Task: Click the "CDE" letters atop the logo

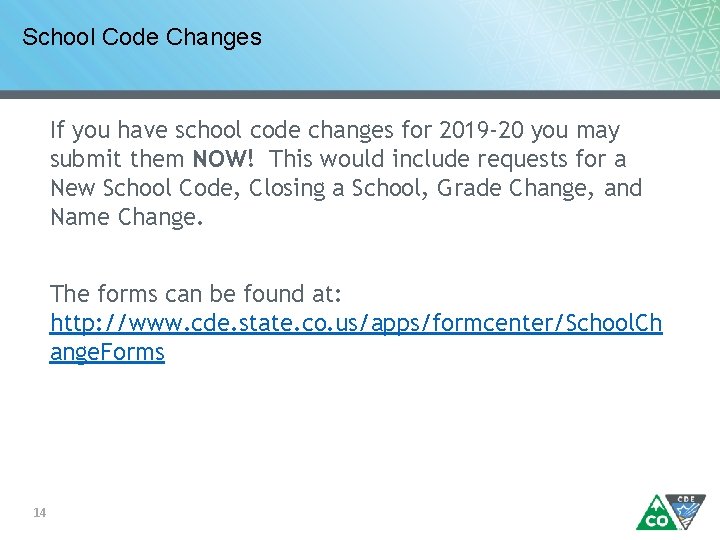Action: click(686, 500)
